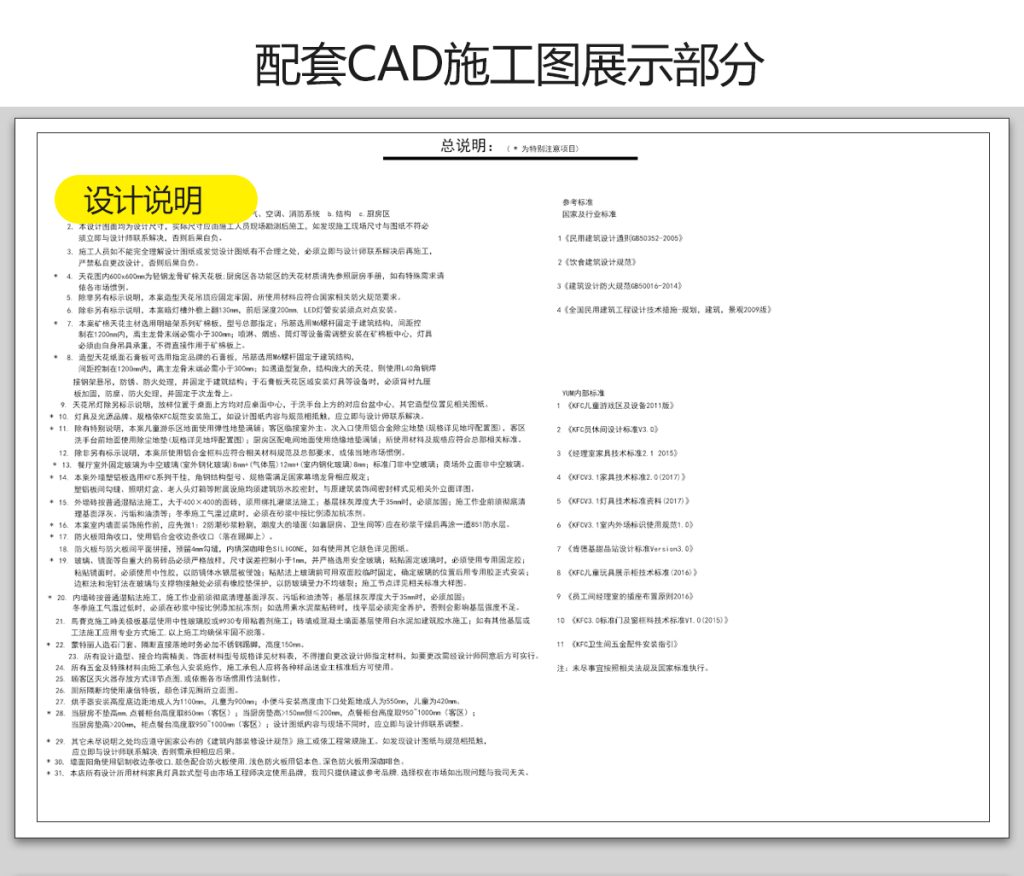1024x876 pixels.
Task: Click standard 经理室家具技术标准2.1 2015
Action: coord(627,453)
